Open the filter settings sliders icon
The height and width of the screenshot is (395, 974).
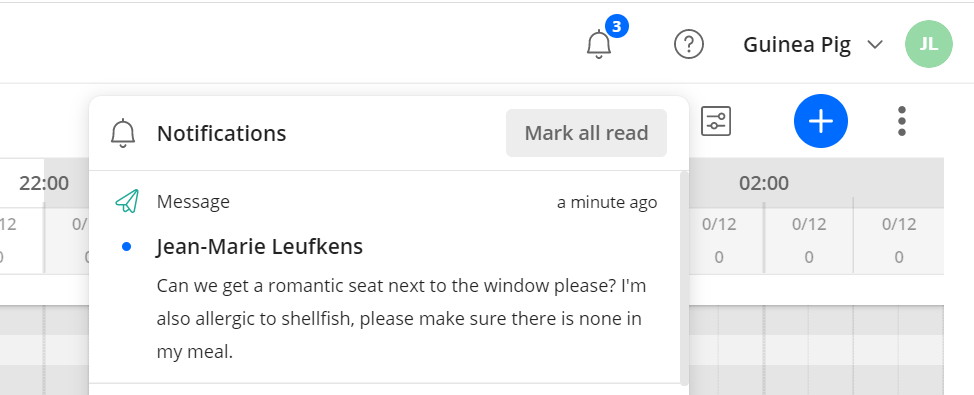(716, 121)
